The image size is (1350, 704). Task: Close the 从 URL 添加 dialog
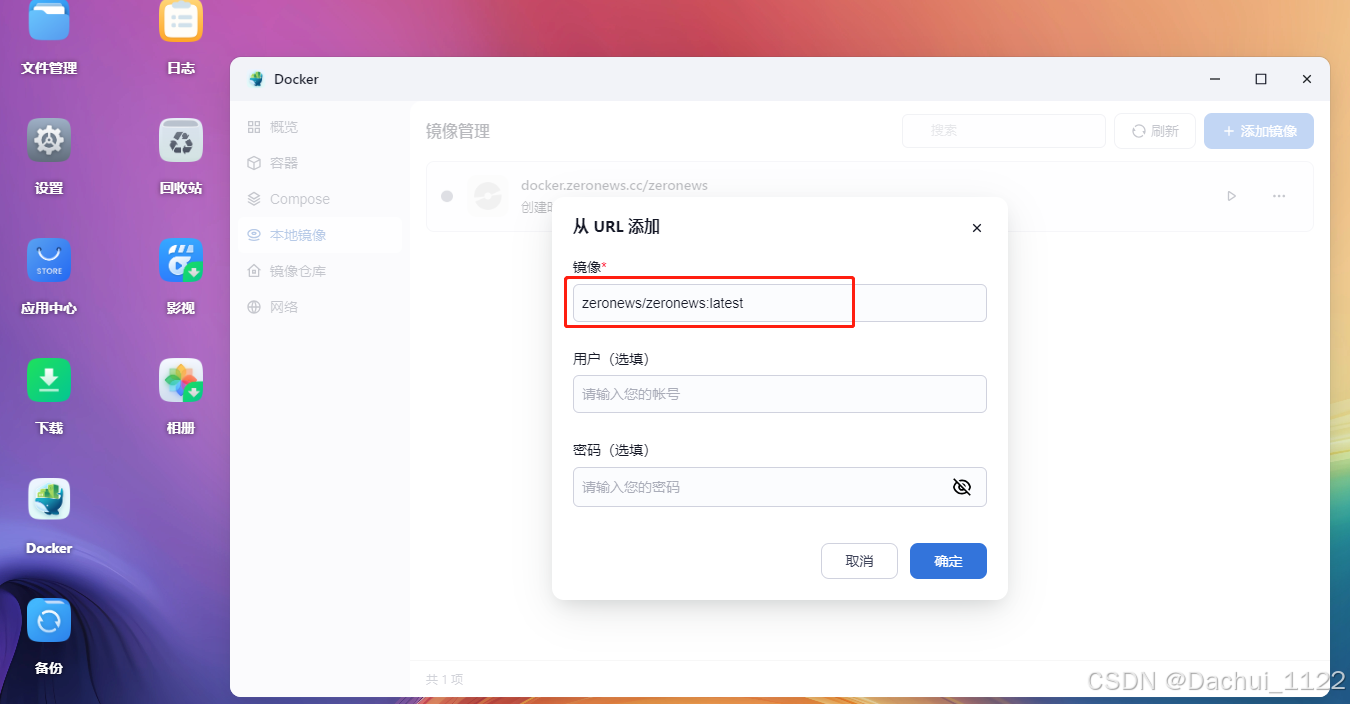point(977,228)
